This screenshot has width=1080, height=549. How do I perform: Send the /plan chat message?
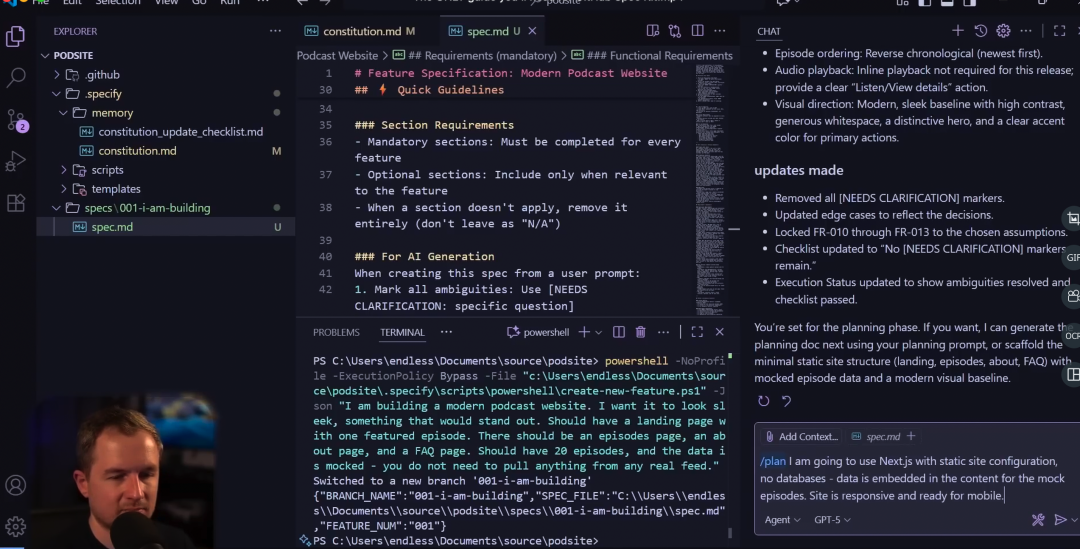click(1060, 520)
